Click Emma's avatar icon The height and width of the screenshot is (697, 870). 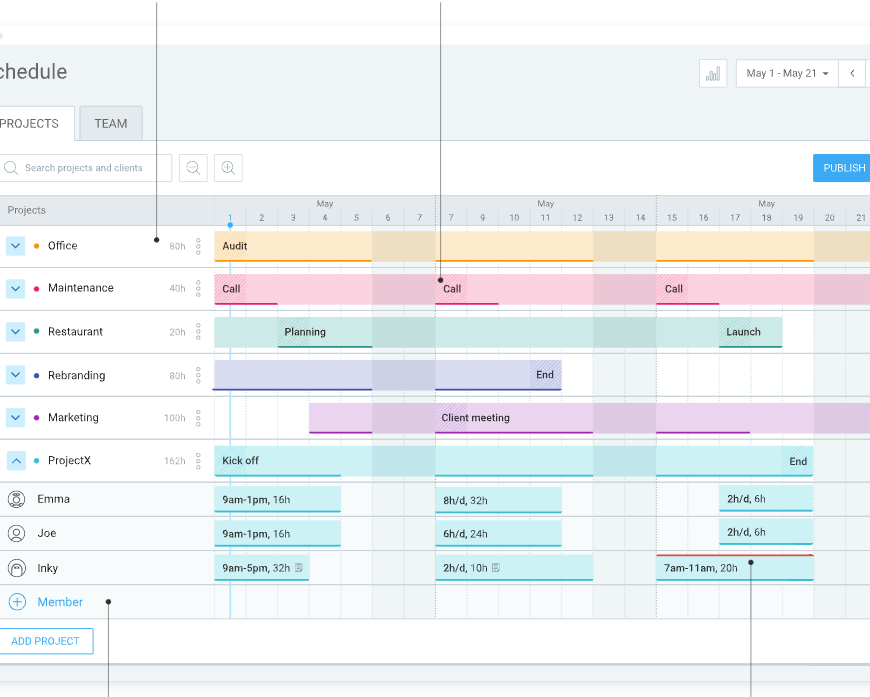point(17,499)
